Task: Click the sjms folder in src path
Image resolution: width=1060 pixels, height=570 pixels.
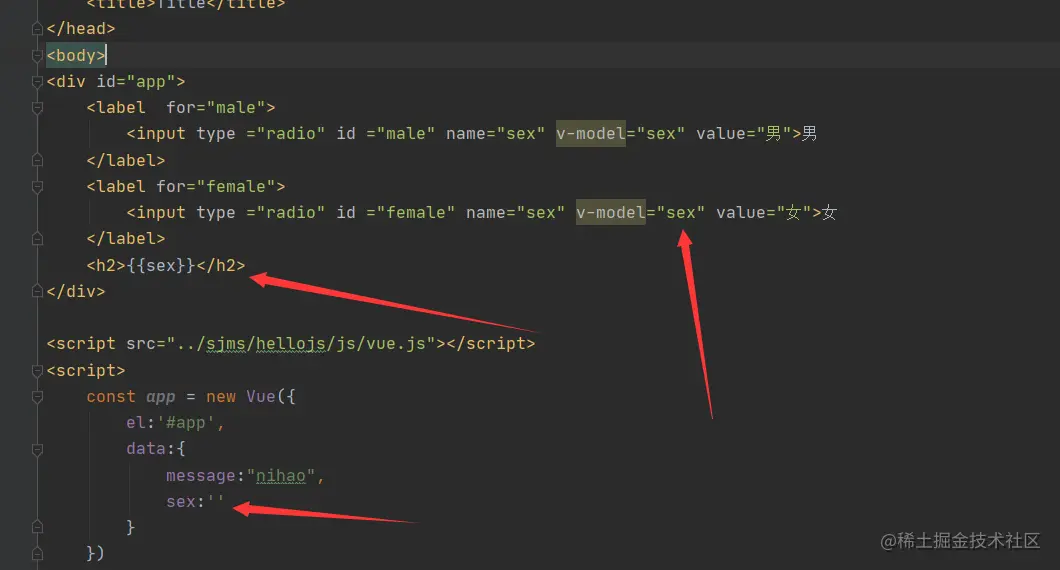Action: point(226,344)
